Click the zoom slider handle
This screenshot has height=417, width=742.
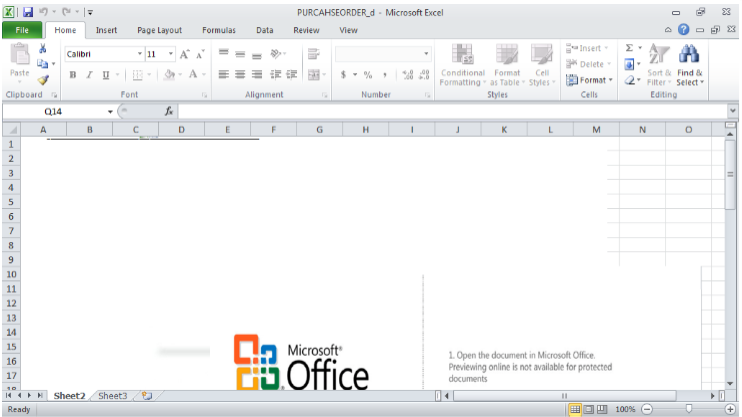689,408
